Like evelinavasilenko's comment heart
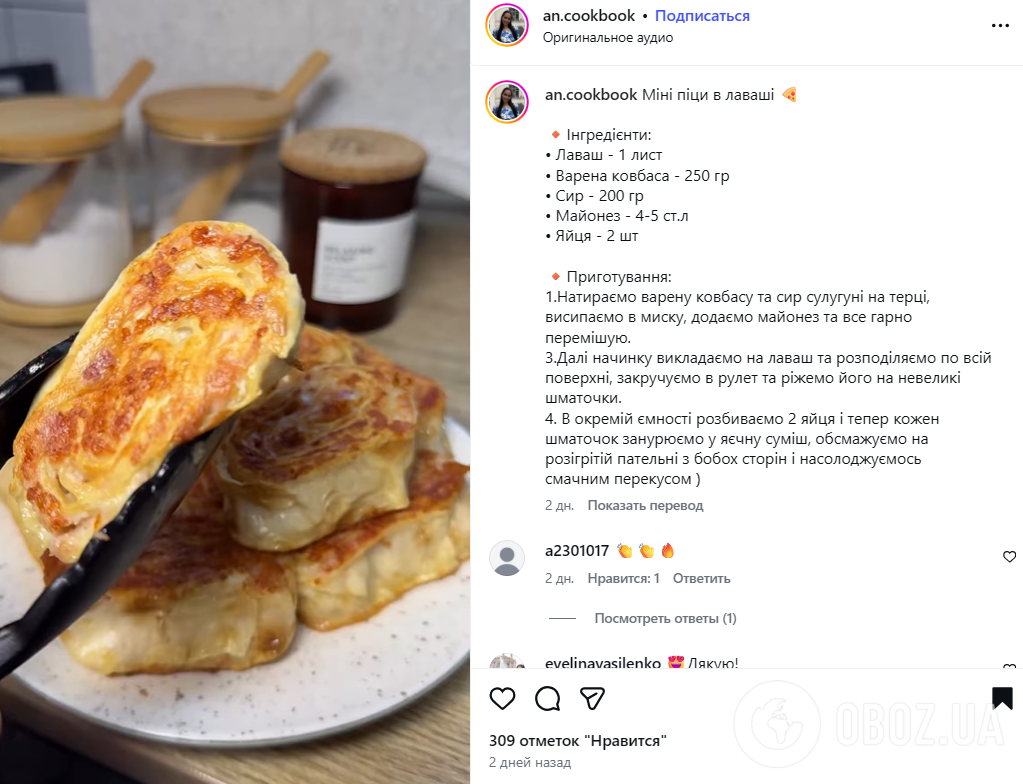The image size is (1023, 784). coord(1009,665)
